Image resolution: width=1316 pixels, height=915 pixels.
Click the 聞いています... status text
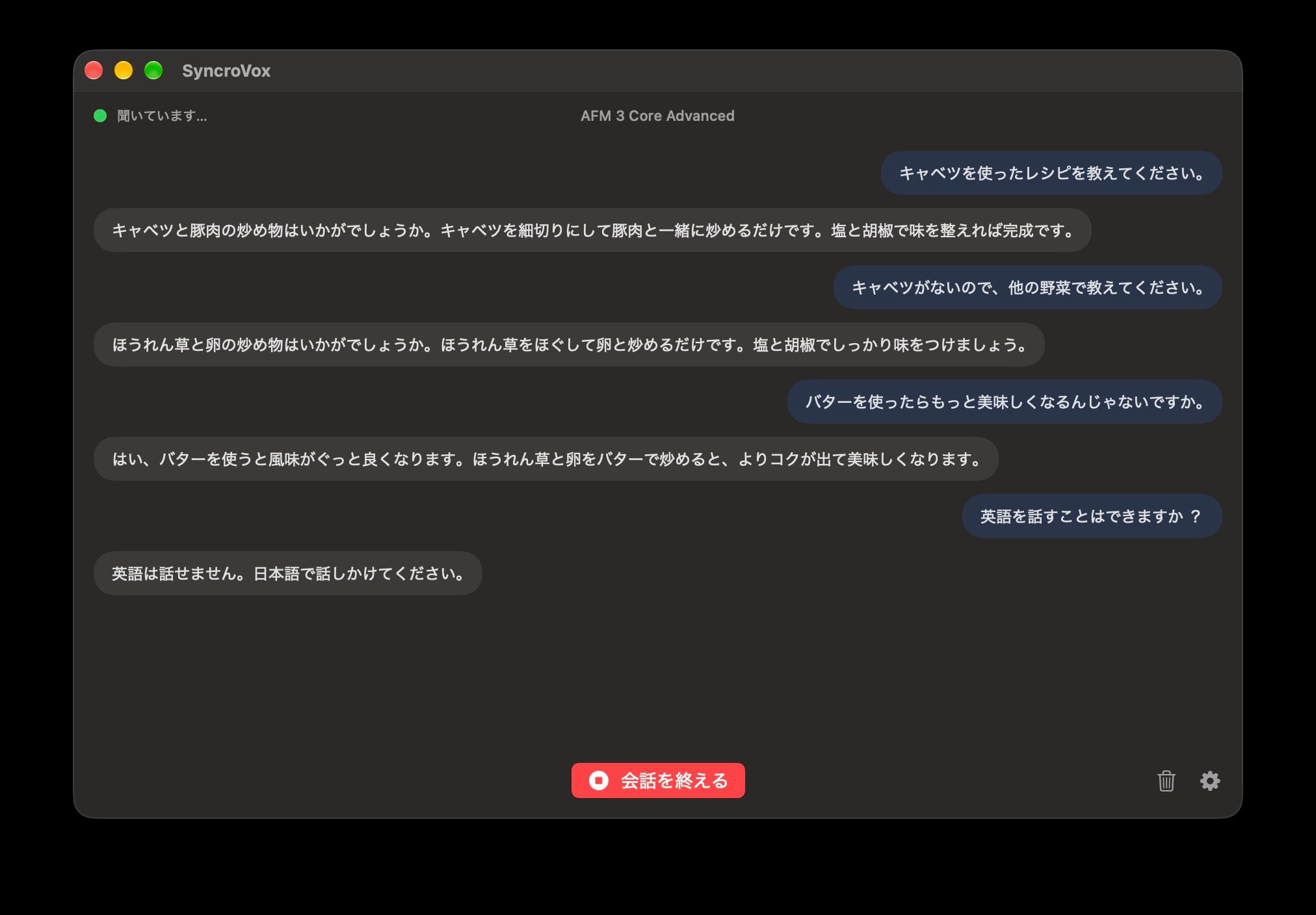(162, 116)
